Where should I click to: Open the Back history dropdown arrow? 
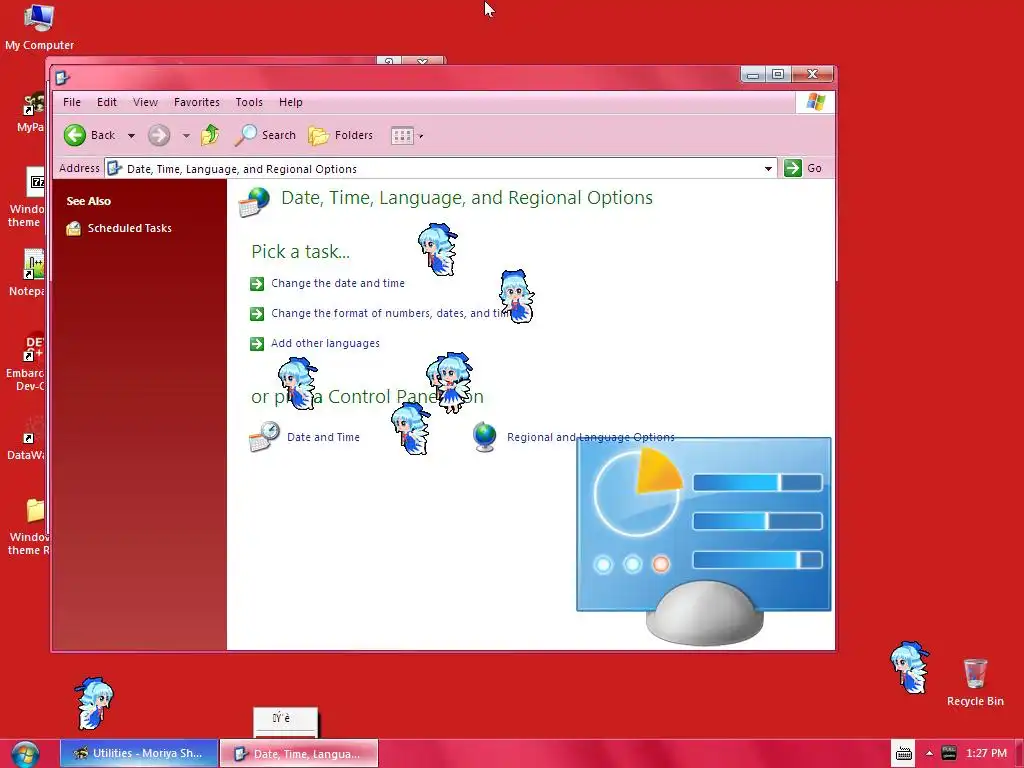point(131,136)
